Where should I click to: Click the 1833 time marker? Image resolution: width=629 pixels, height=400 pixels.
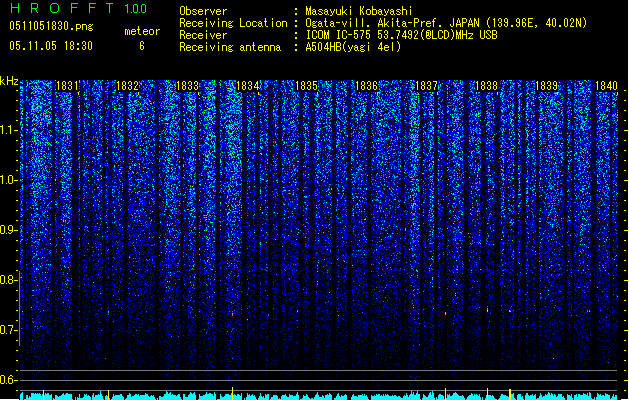(x=187, y=85)
